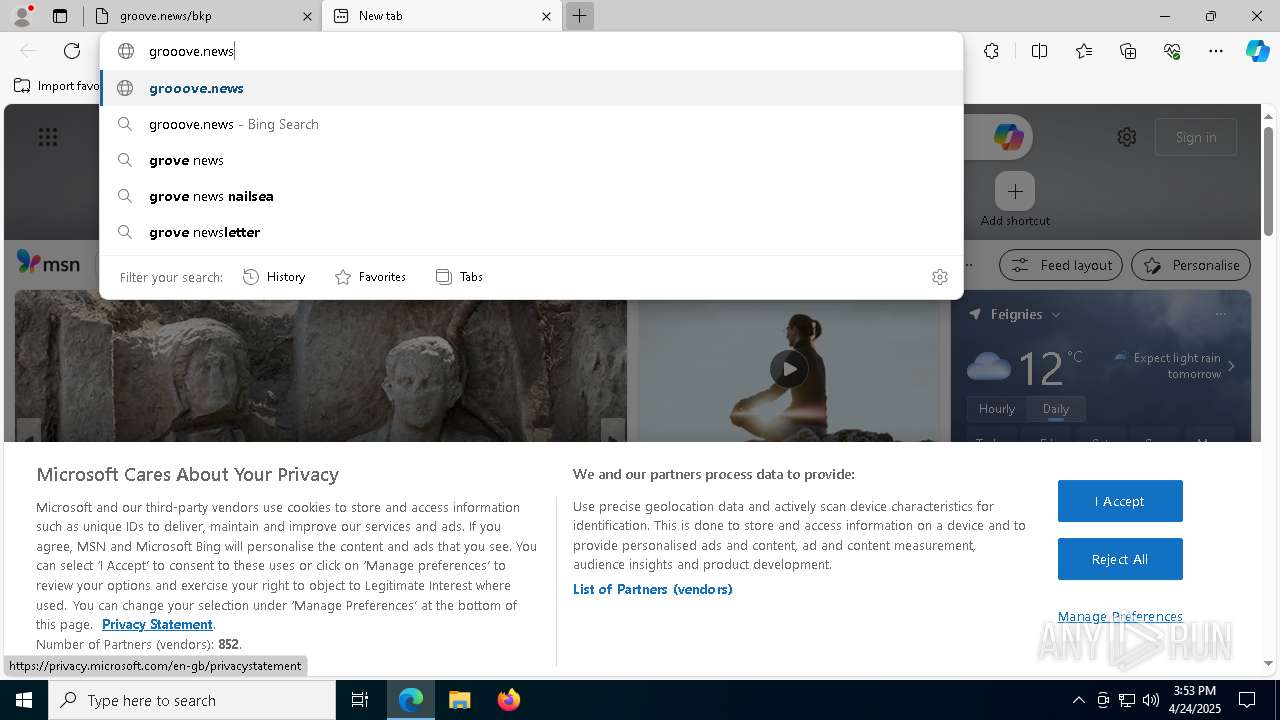
Task: Filter search by Tabs
Action: (x=459, y=277)
